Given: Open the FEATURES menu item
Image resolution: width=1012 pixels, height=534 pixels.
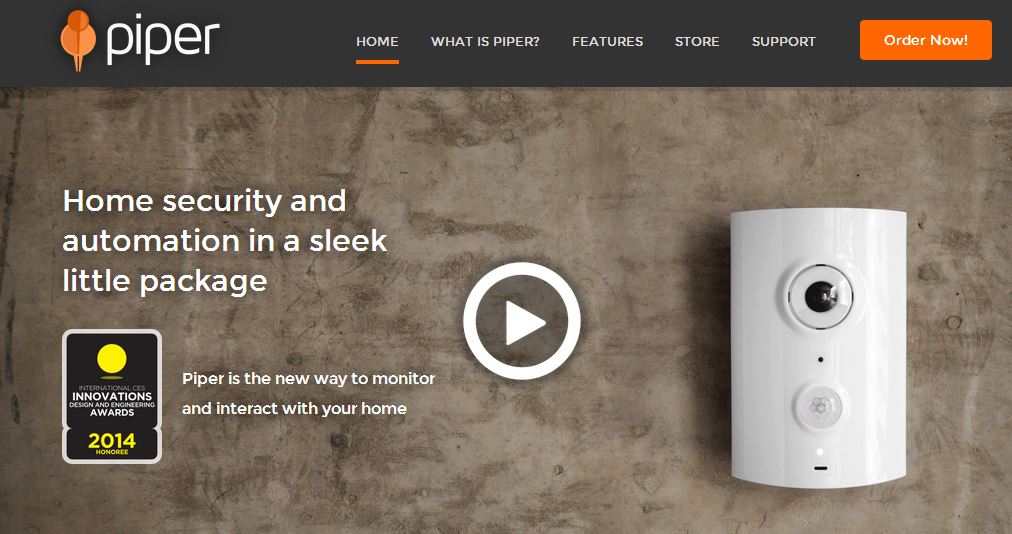Looking at the screenshot, I should point(607,41).
